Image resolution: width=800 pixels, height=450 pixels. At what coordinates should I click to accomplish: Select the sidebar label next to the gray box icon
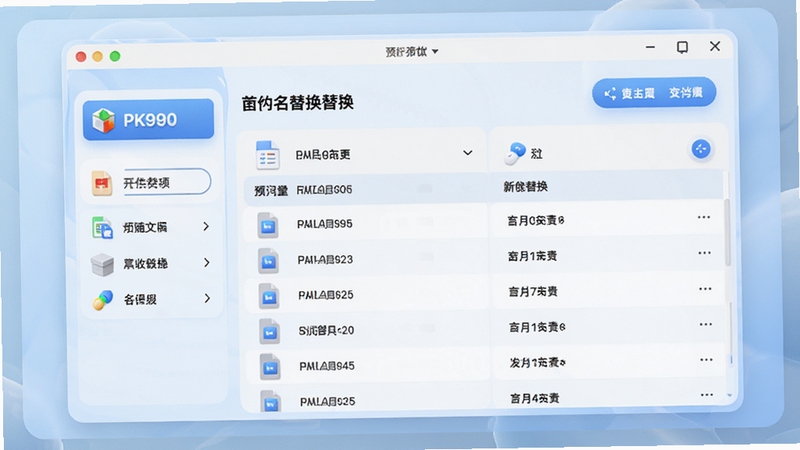[146, 264]
